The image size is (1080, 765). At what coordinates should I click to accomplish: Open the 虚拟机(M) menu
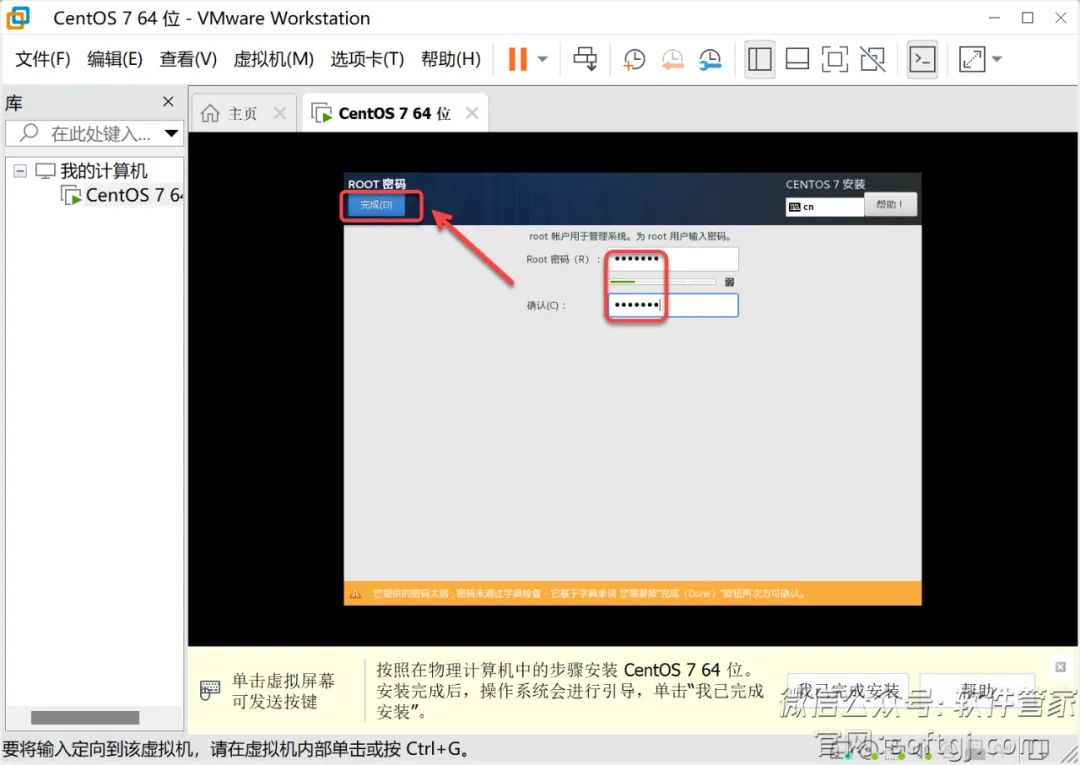[x=273, y=59]
